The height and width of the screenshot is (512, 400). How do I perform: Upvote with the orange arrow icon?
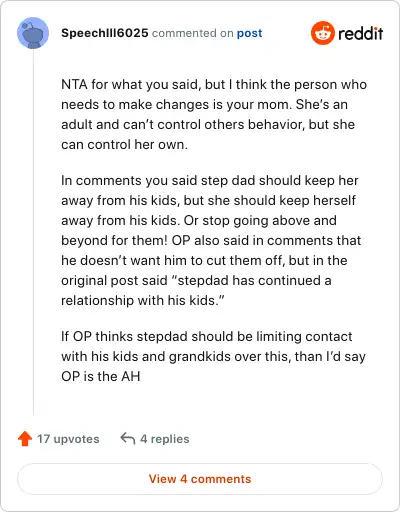click(x=25, y=439)
